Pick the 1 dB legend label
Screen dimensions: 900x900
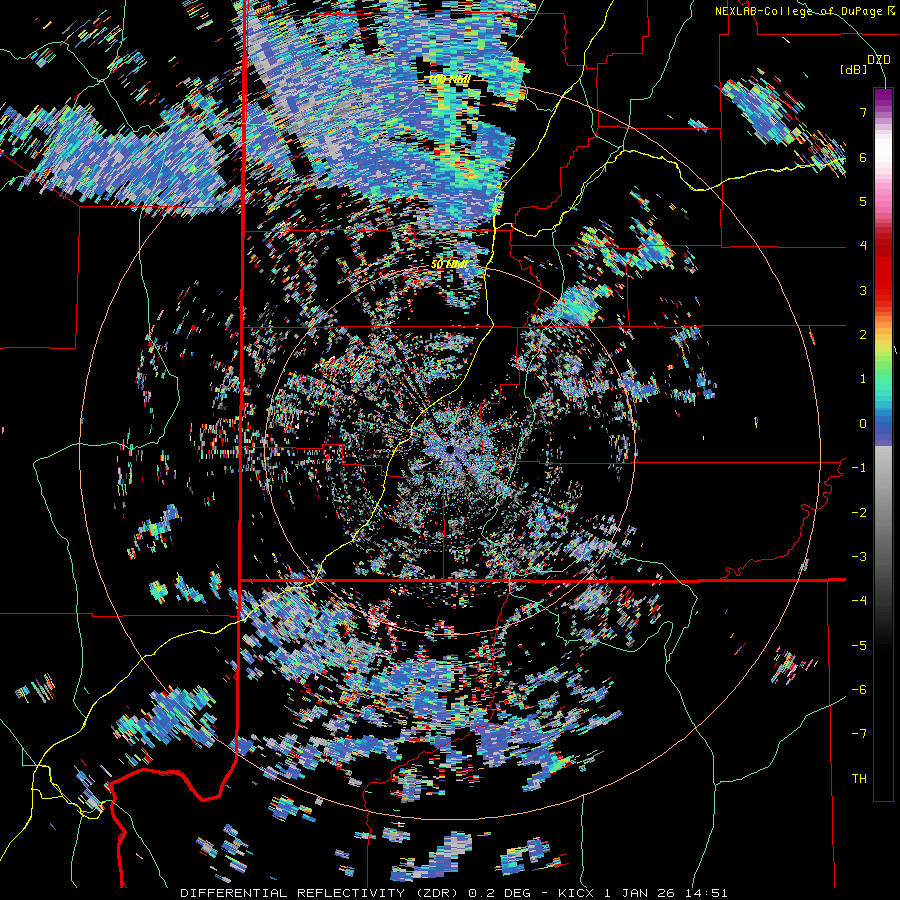point(863,379)
